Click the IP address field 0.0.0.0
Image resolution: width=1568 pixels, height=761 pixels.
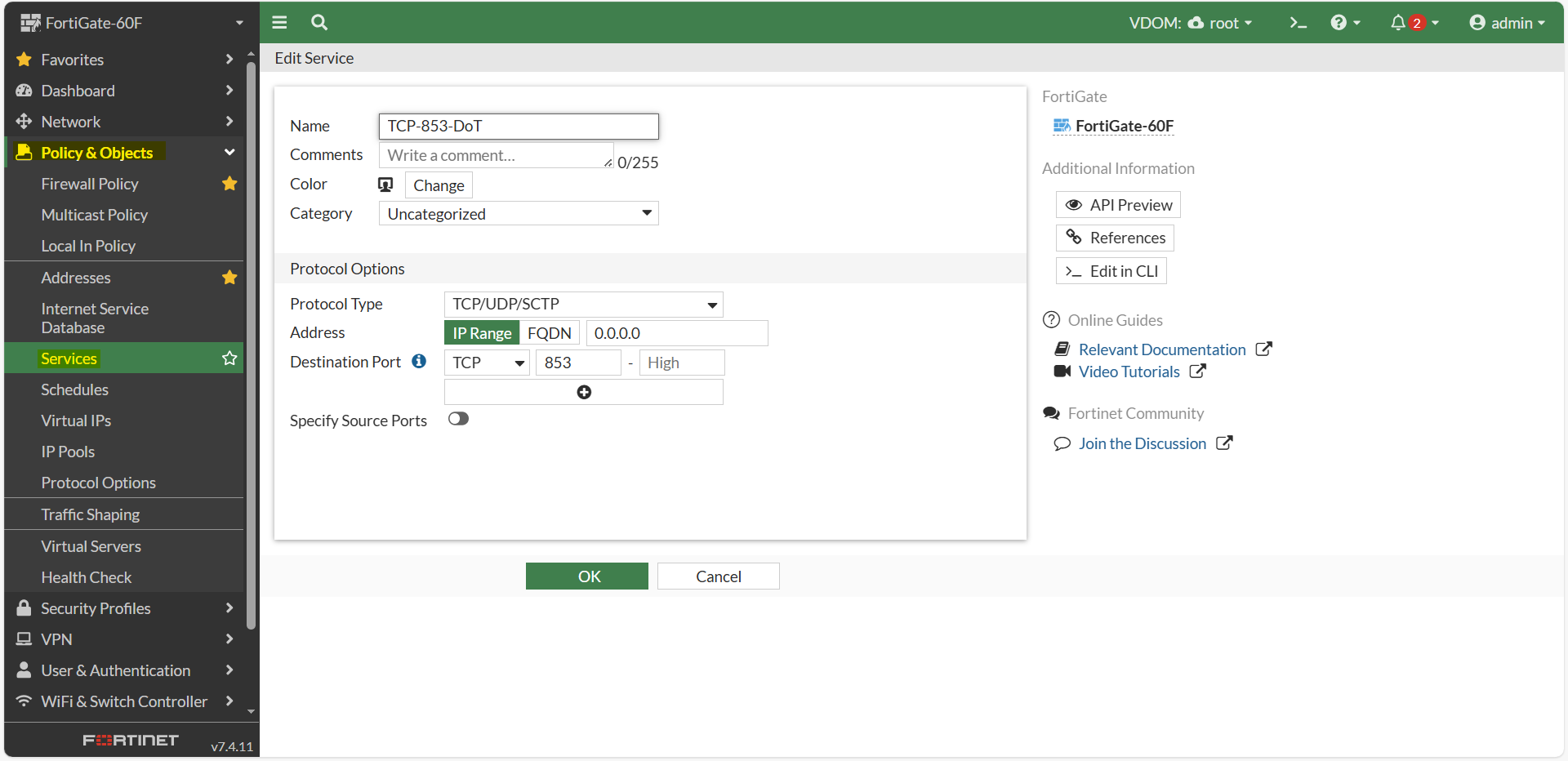click(677, 333)
